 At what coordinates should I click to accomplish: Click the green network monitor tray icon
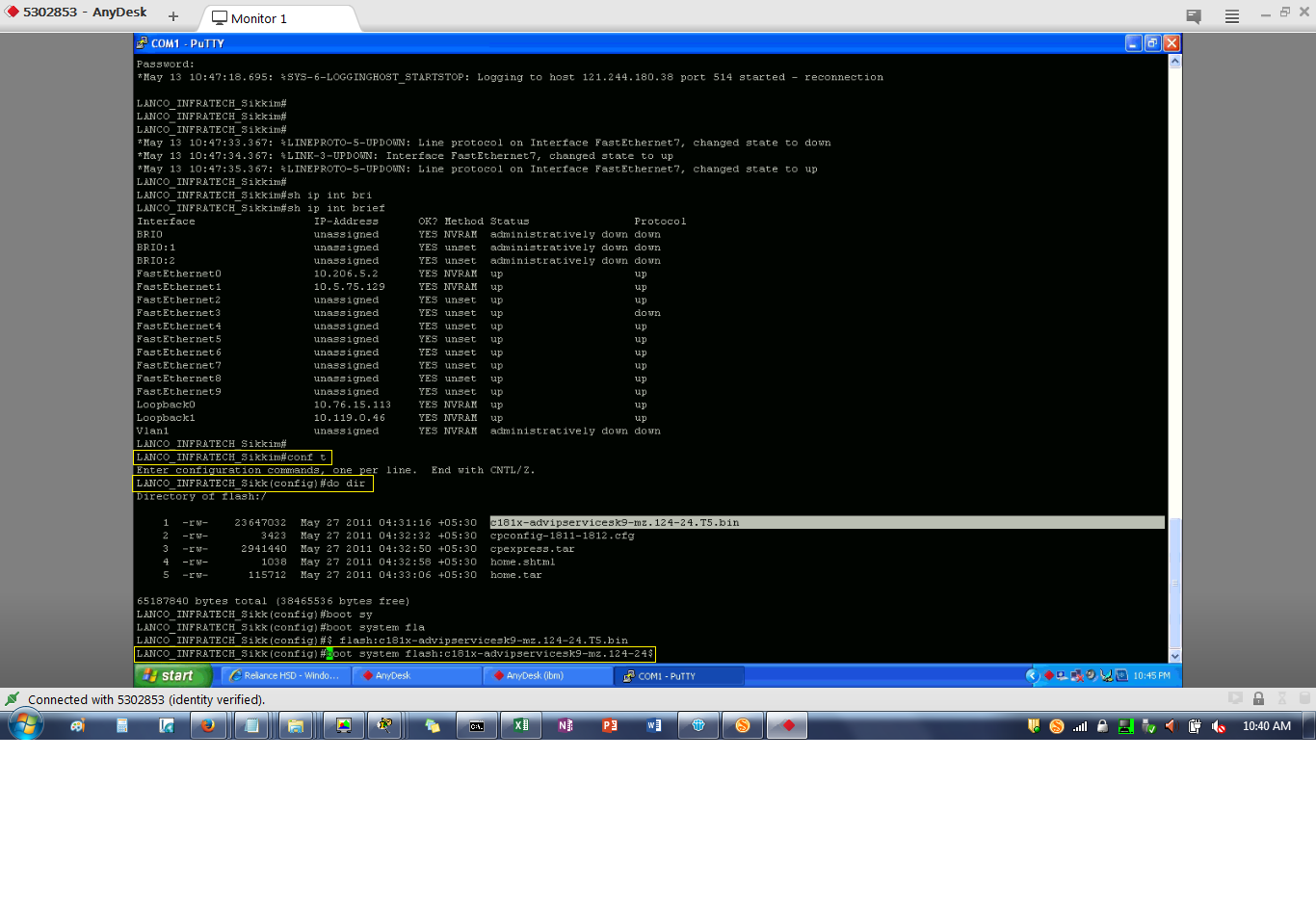[1126, 725]
